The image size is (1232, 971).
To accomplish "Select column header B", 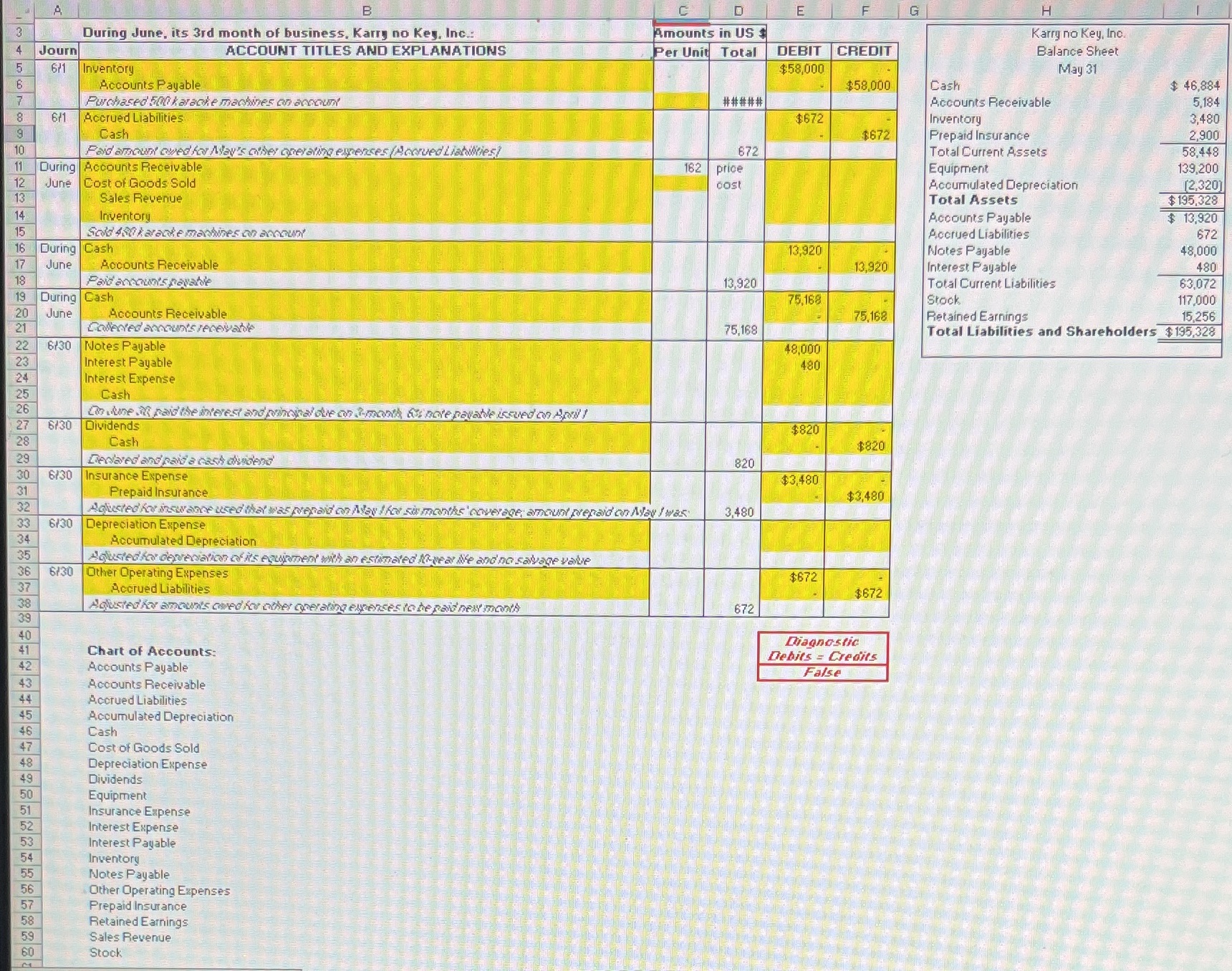I will click(365, 10).
